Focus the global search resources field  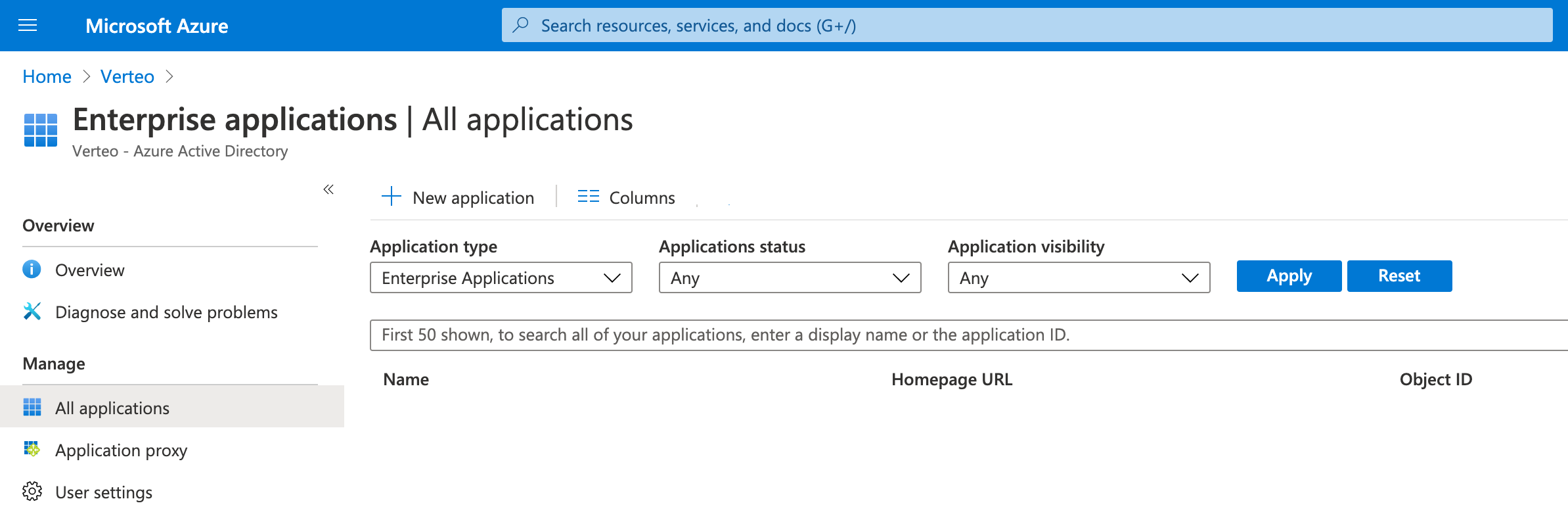click(x=1027, y=25)
